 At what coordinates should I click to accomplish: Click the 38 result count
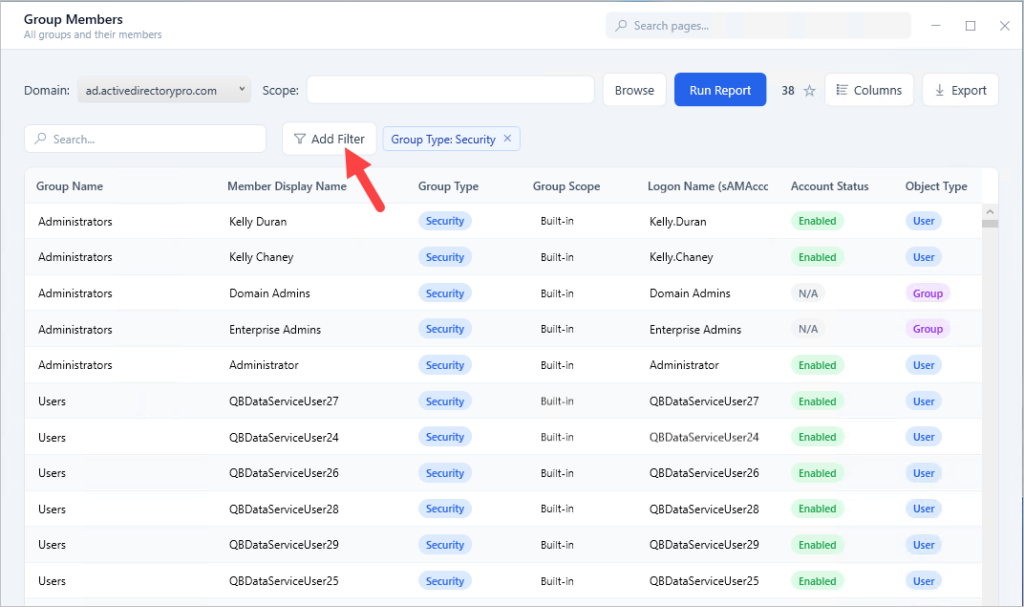click(x=788, y=91)
